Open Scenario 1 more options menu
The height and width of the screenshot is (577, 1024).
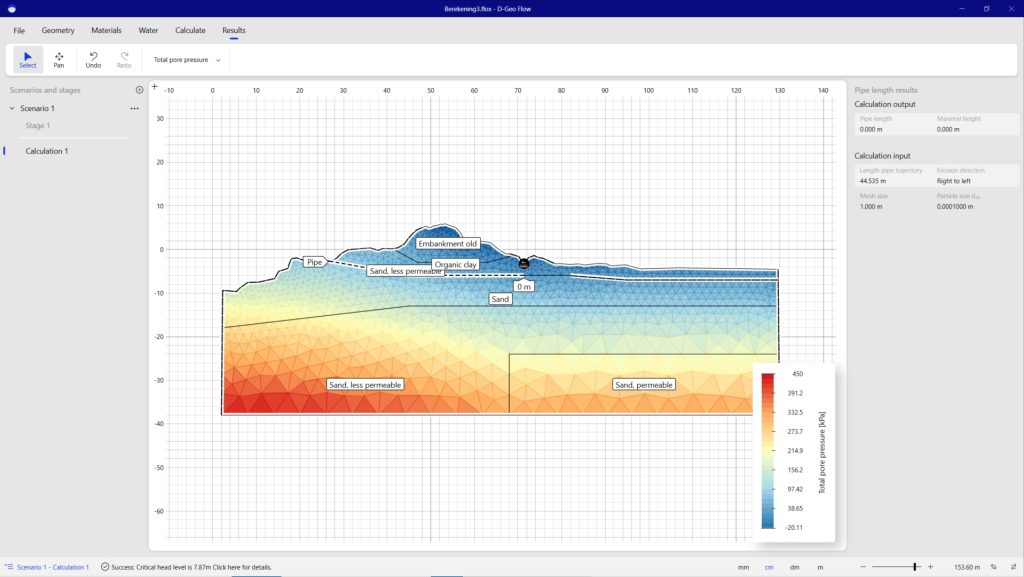click(x=134, y=108)
